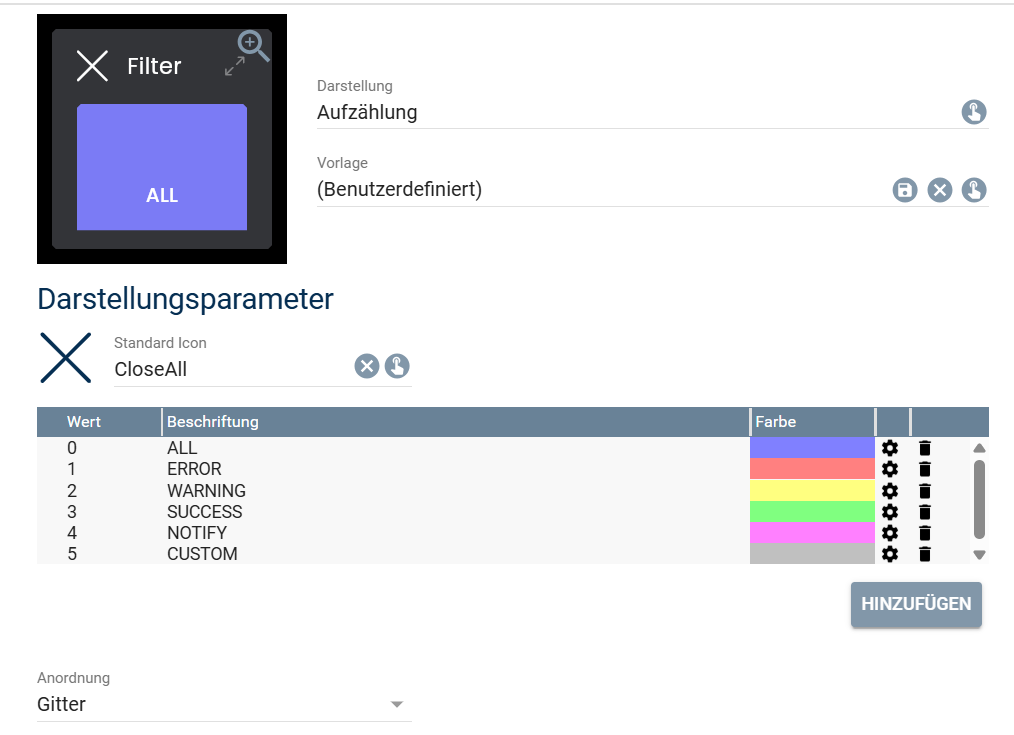
Task: Clear the Standard Icon CloseAll value
Action: point(367,366)
